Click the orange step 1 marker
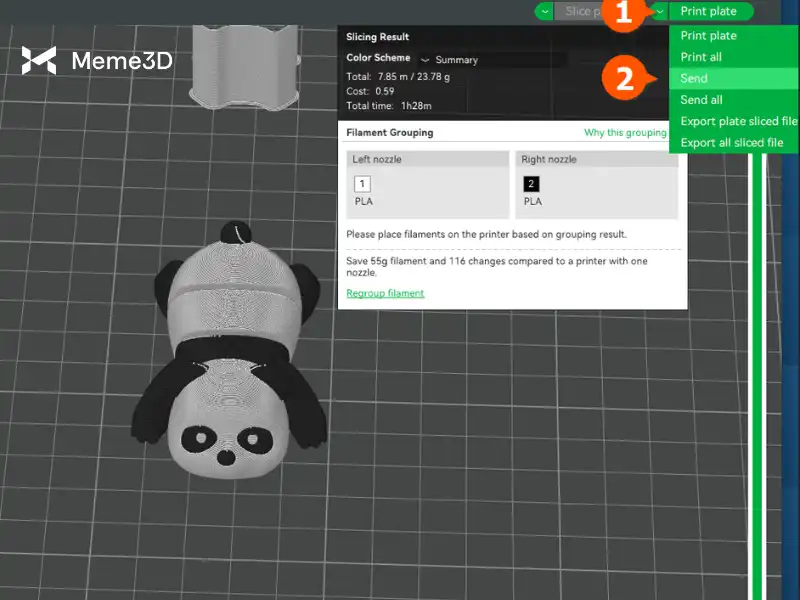The height and width of the screenshot is (600, 800). pos(625,14)
